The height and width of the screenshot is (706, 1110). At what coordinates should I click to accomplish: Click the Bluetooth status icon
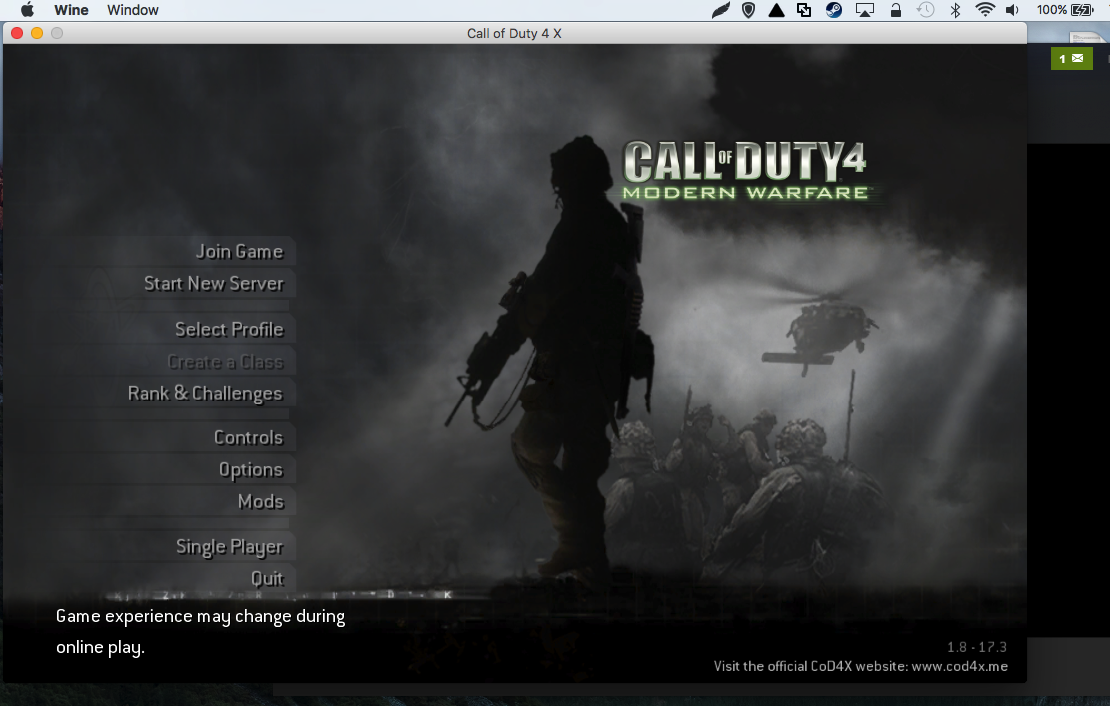[955, 10]
